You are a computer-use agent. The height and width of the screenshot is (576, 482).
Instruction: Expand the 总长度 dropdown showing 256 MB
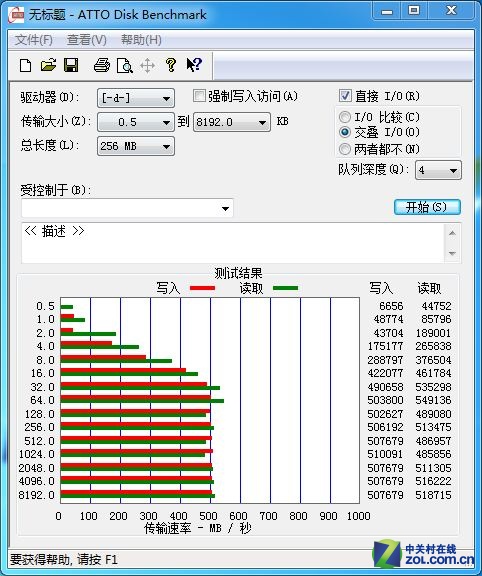[136, 146]
